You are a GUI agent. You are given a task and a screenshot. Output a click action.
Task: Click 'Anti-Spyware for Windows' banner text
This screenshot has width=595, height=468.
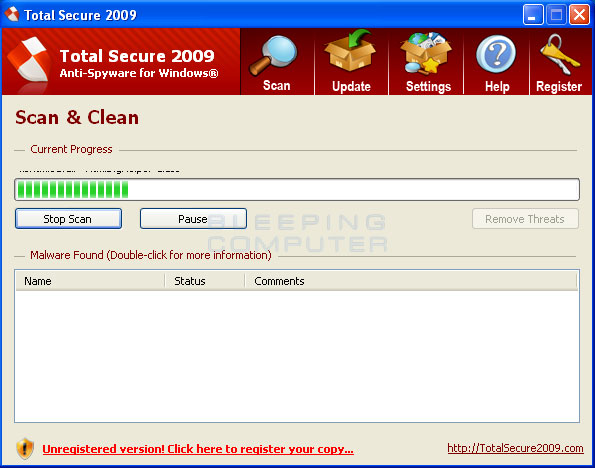(139, 73)
